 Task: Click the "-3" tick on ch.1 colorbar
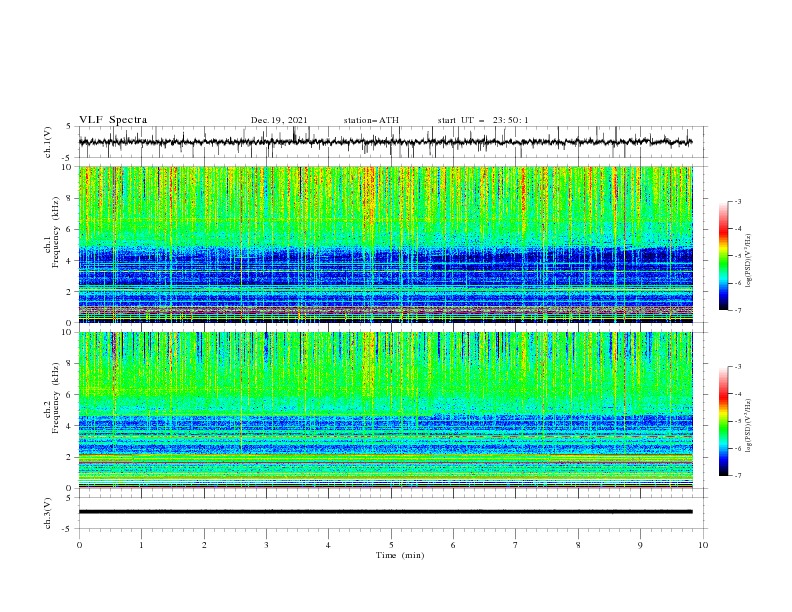[x=737, y=201]
